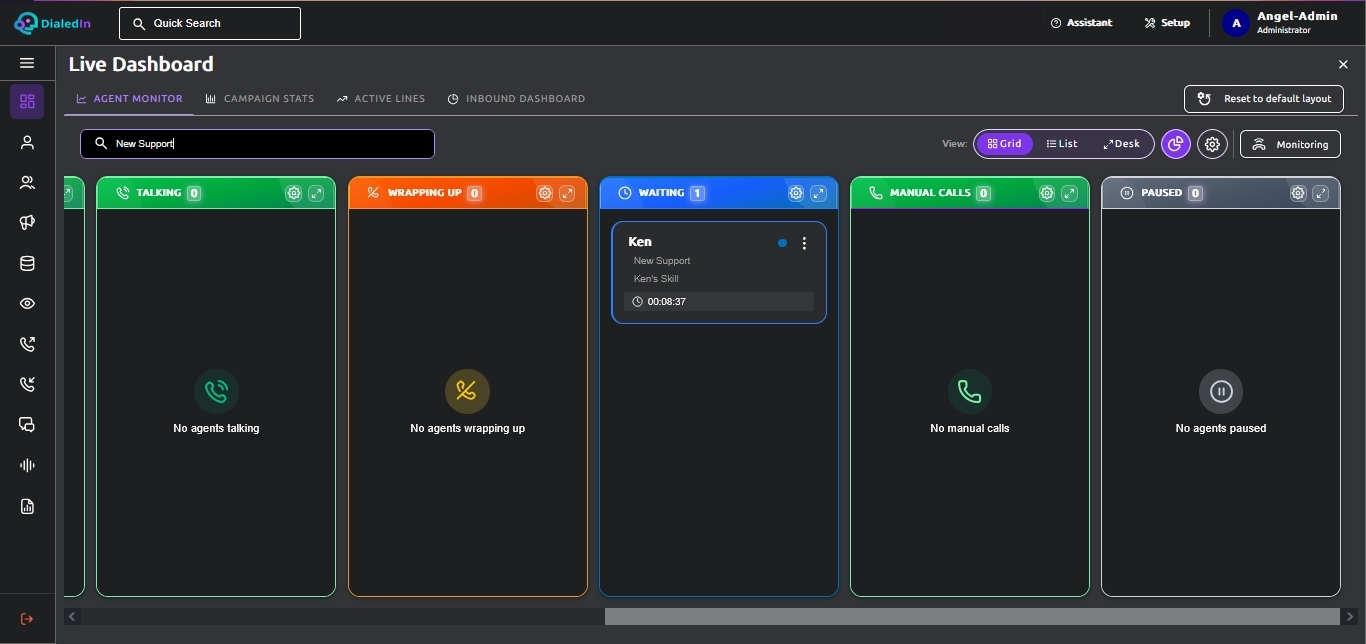The height and width of the screenshot is (644, 1366).
Task: Open the chat messages icon in sidebar
Action: tap(27, 425)
